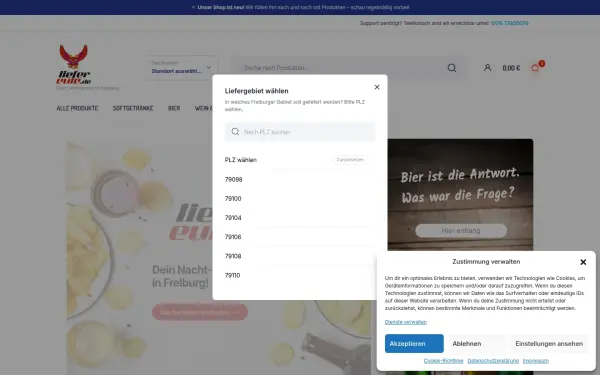Close the Liefergebiet wählen dialog
Image resolution: width=600 pixels, height=375 pixels.
377,87
